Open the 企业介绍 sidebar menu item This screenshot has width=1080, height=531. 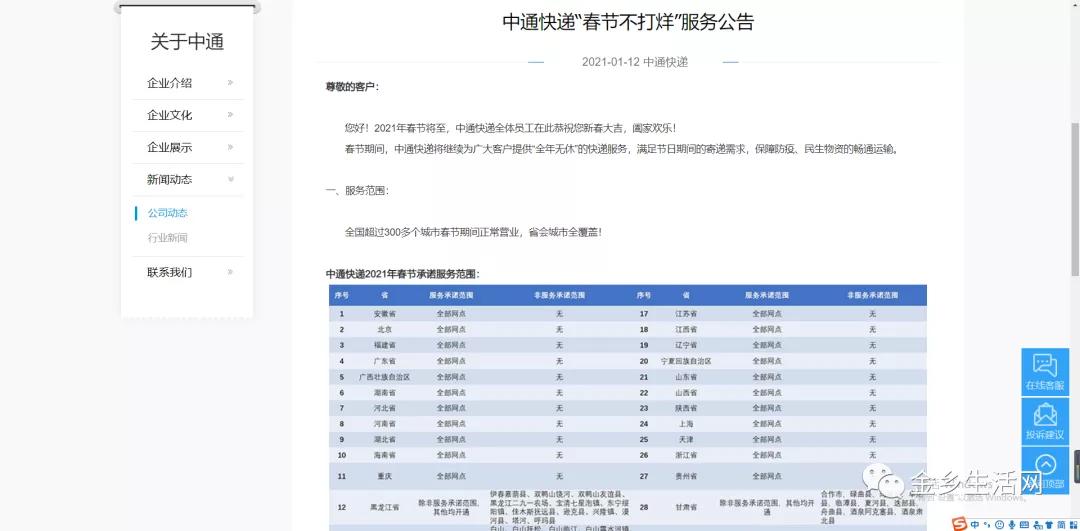tap(169, 83)
